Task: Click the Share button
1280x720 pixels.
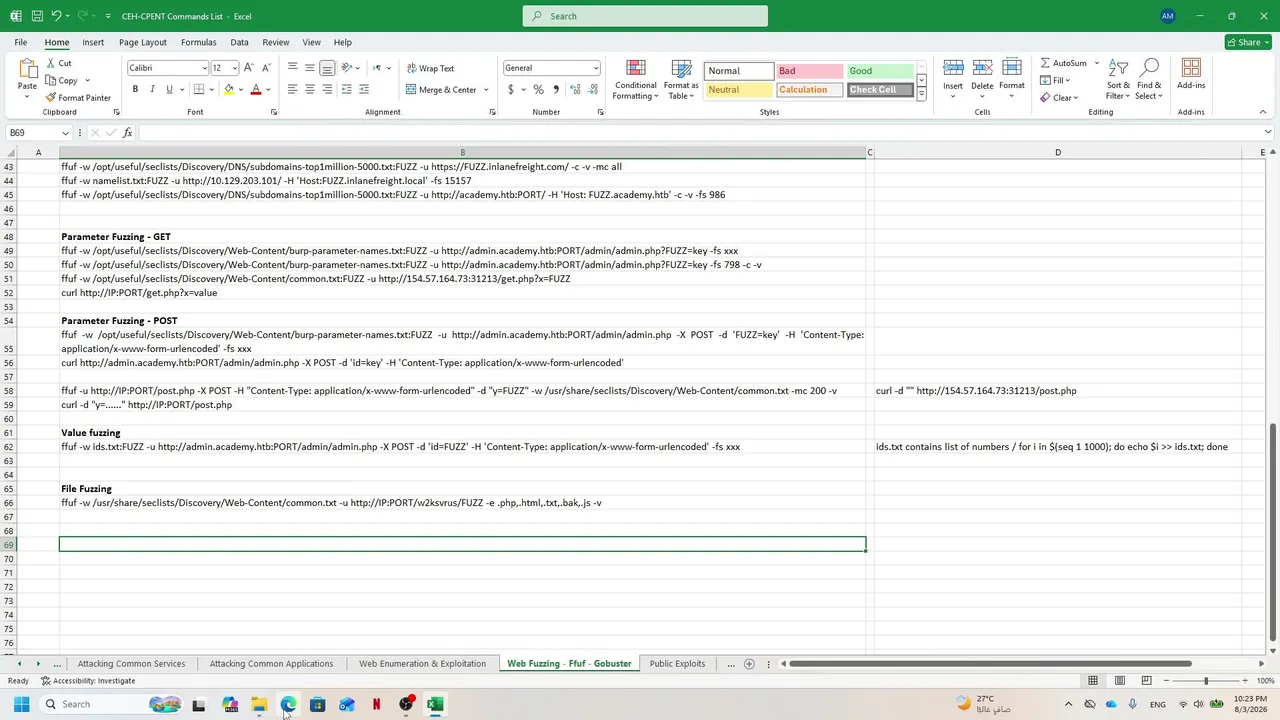Action: pyautogui.click(x=1249, y=42)
